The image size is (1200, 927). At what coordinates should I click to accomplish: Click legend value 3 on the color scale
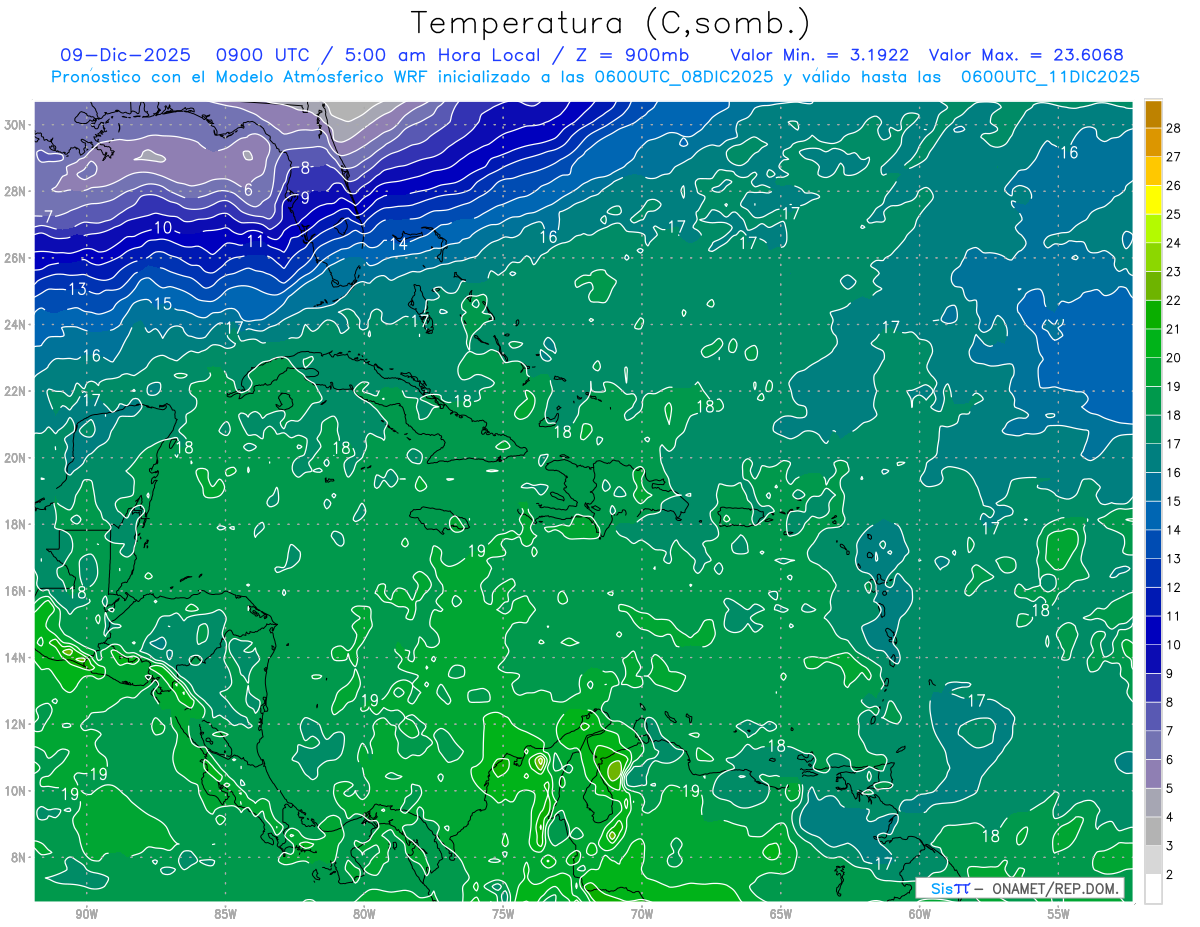(x=1170, y=846)
